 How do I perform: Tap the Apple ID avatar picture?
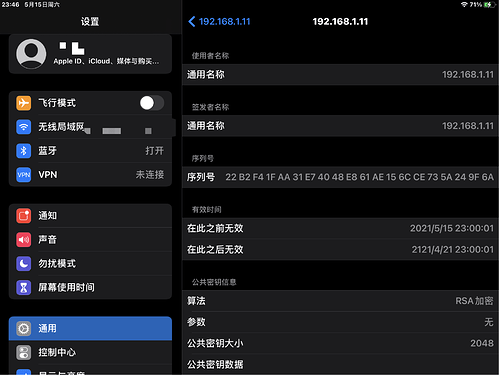[31, 54]
